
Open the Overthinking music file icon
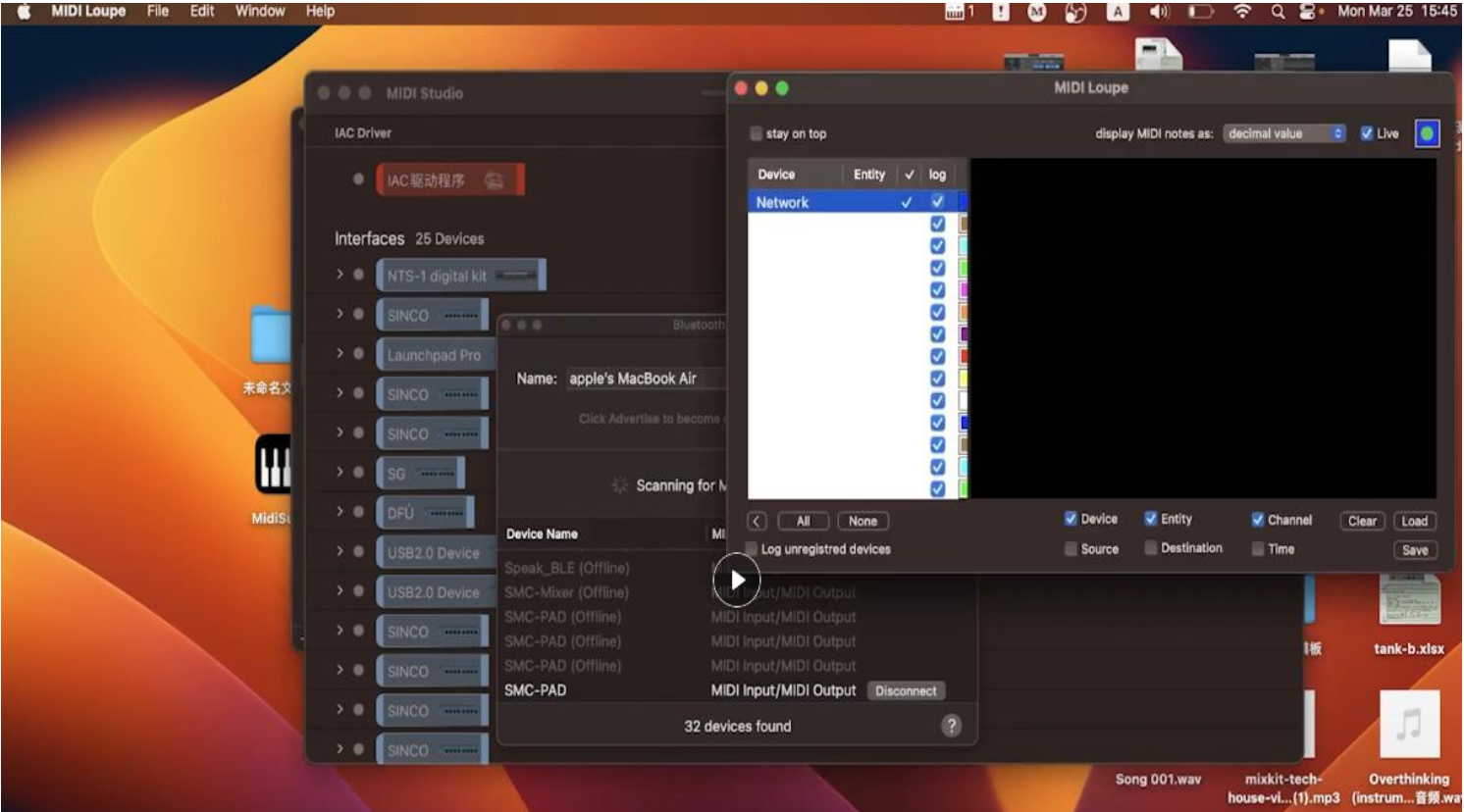tap(1409, 724)
